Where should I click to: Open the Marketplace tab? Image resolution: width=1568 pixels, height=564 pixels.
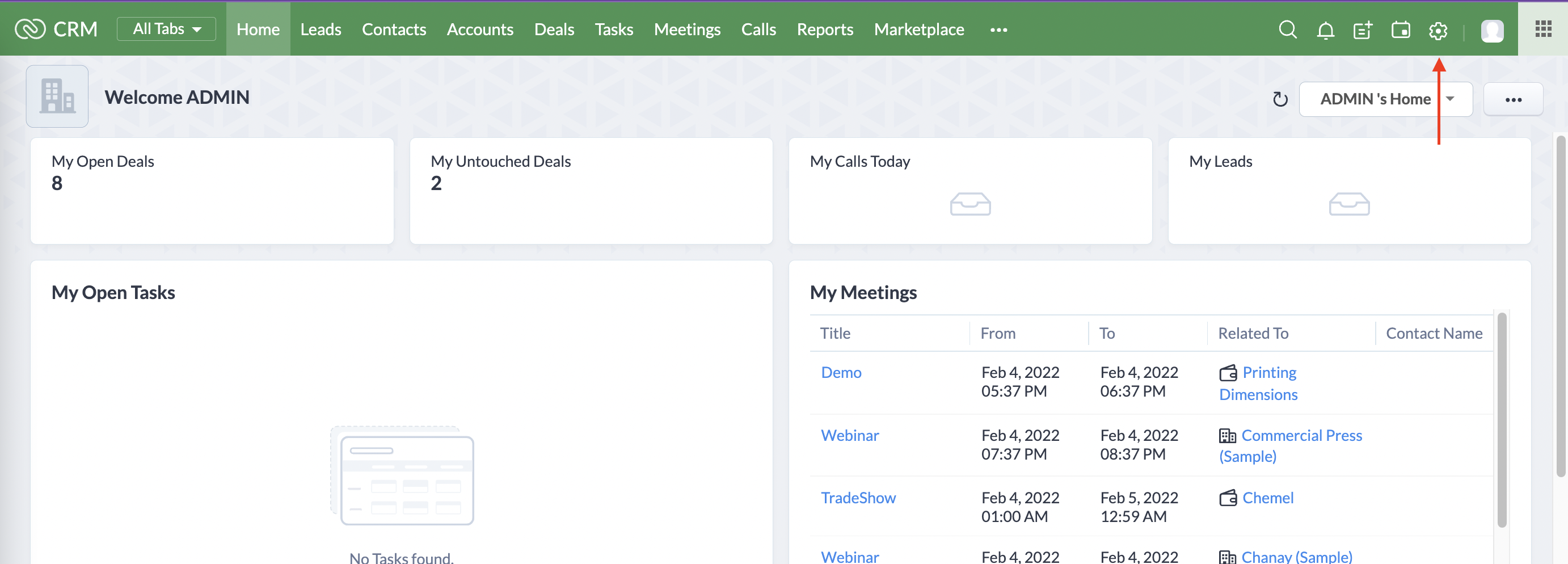click(918, 28)
